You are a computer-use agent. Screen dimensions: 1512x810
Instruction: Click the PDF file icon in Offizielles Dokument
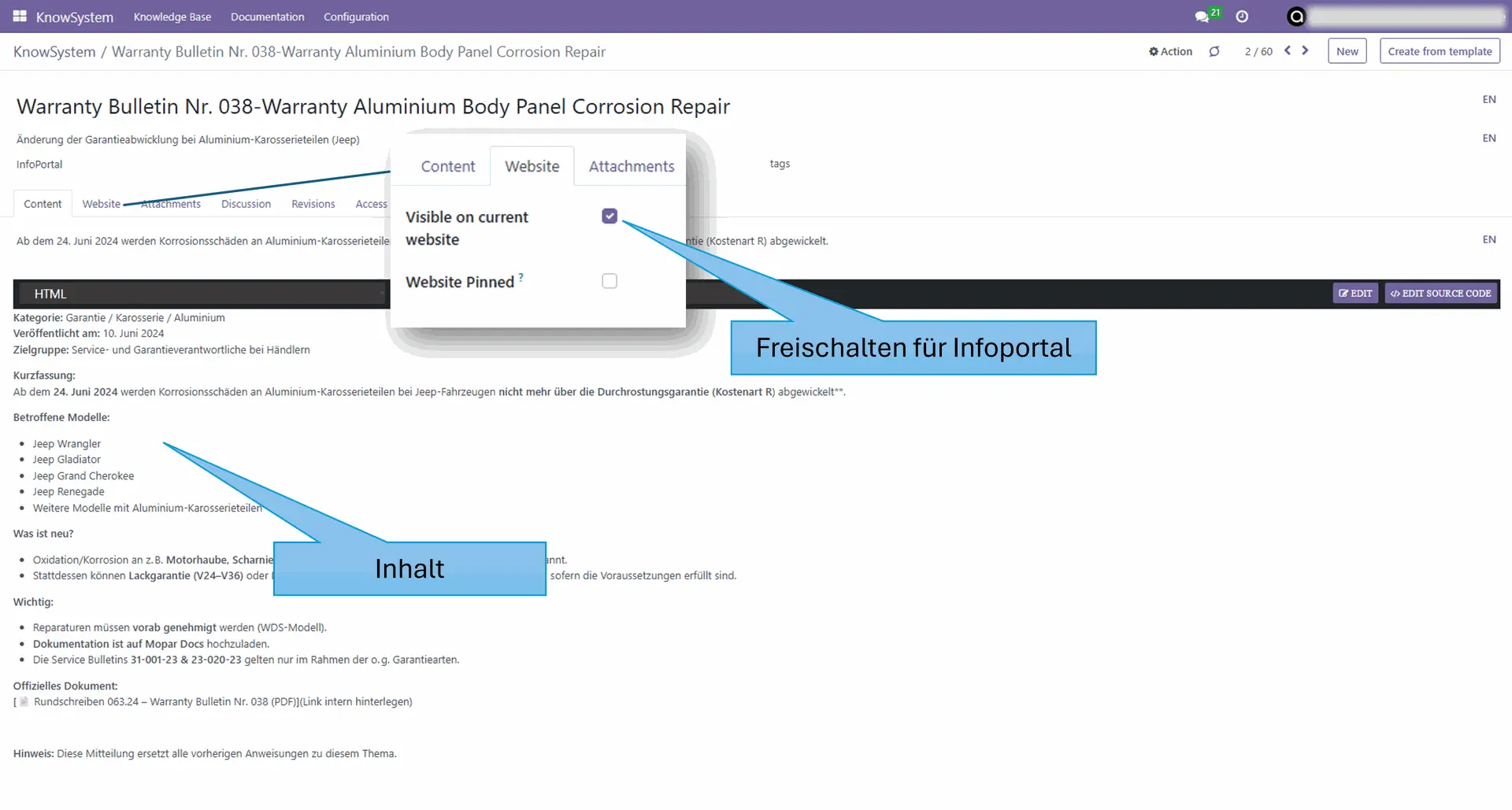(24, 701)
